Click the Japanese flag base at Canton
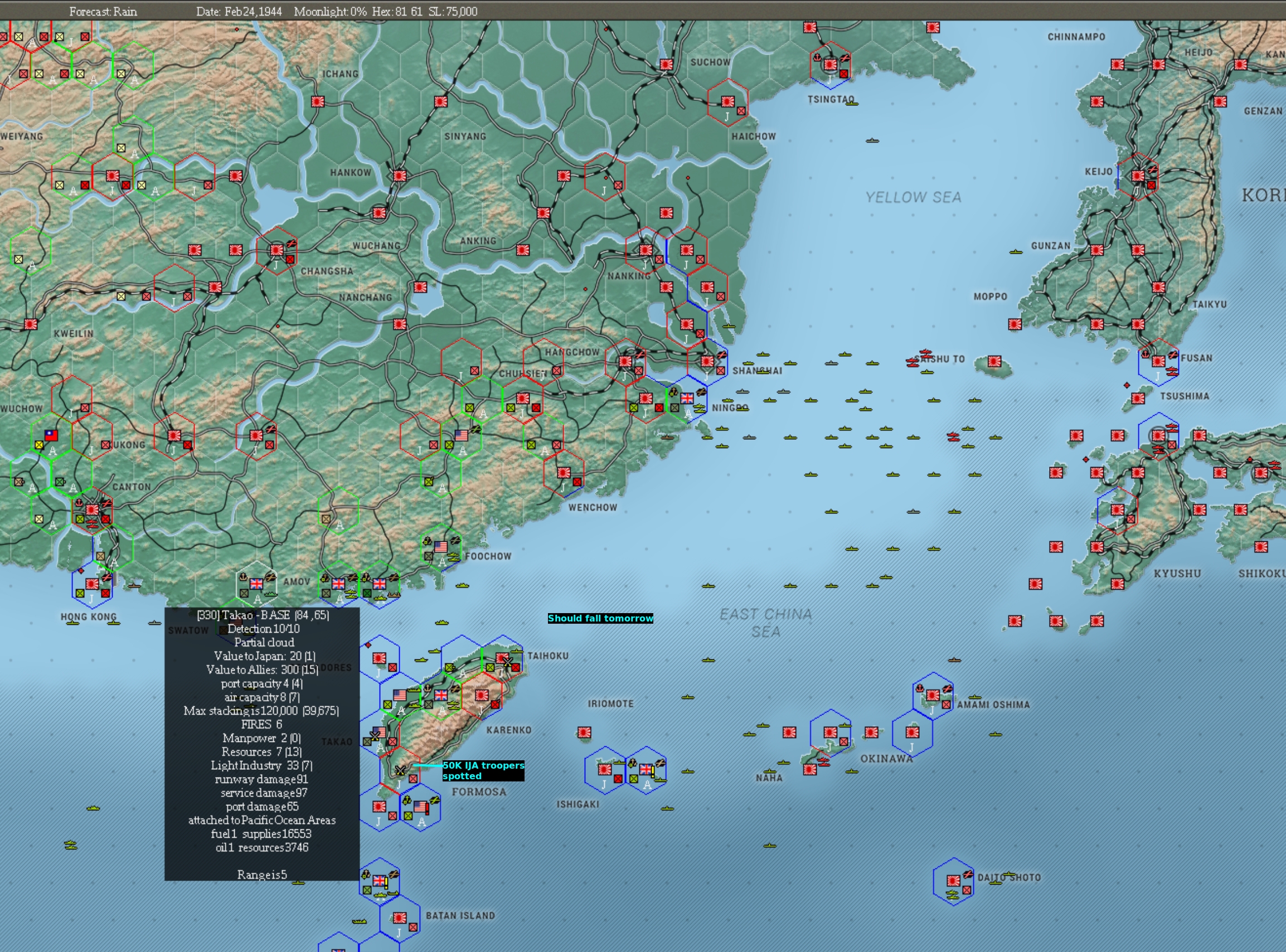1286x952 pixels. pos(92,509)
